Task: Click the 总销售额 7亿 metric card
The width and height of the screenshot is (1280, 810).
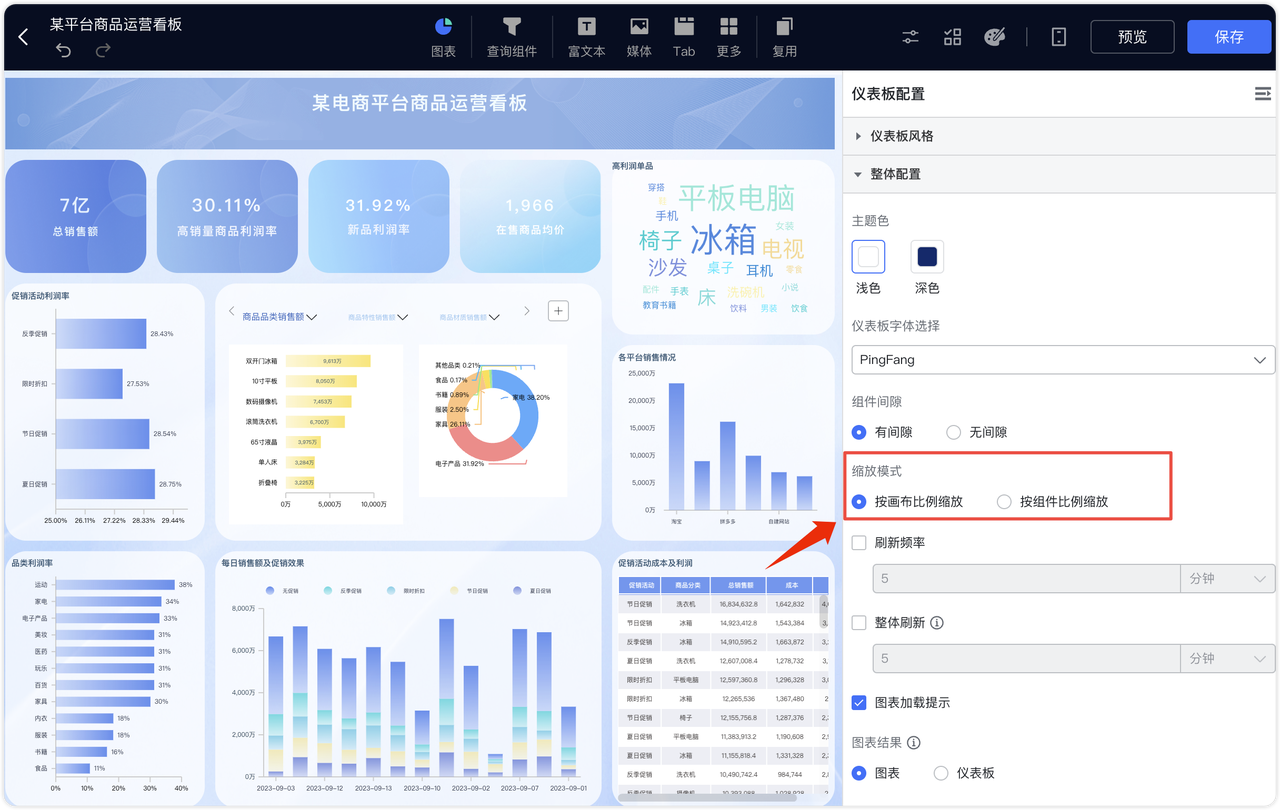Action: 76,216
